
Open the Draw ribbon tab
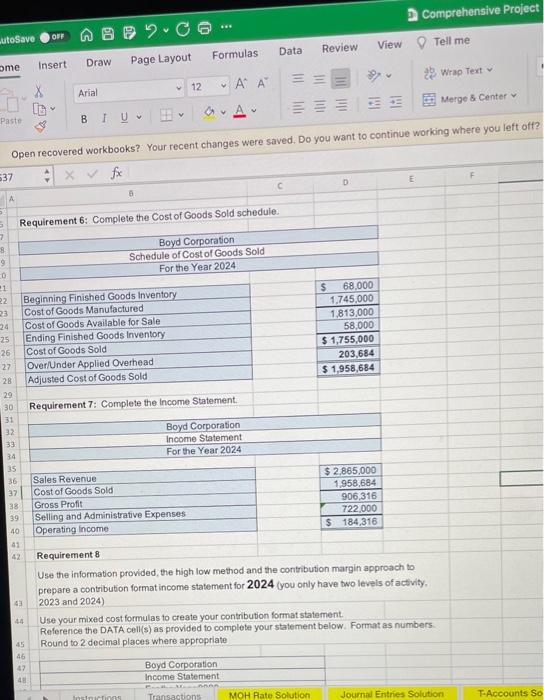pos(99,62)
